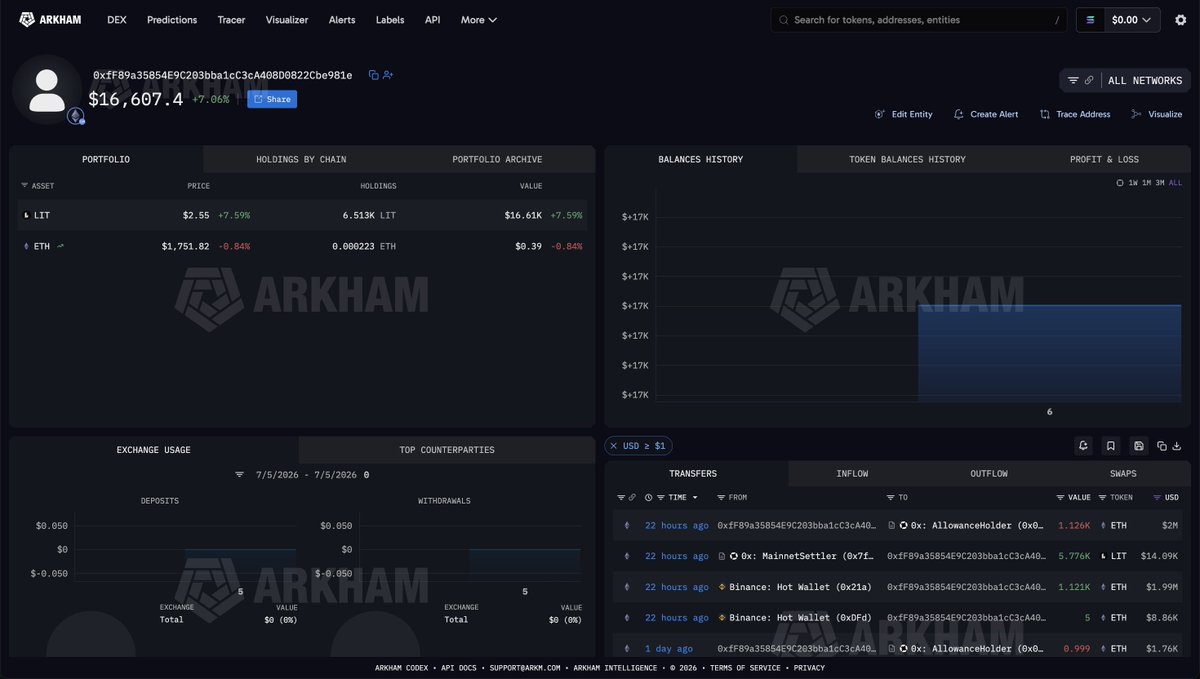
Task: Switch to the Outflow tab
Action: tap(989, 474)
